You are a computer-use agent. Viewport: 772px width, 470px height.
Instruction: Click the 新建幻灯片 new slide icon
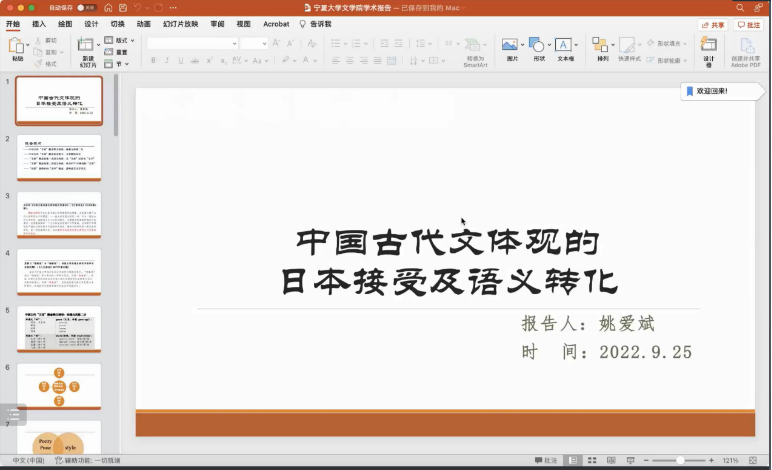[x=87, y=45]
